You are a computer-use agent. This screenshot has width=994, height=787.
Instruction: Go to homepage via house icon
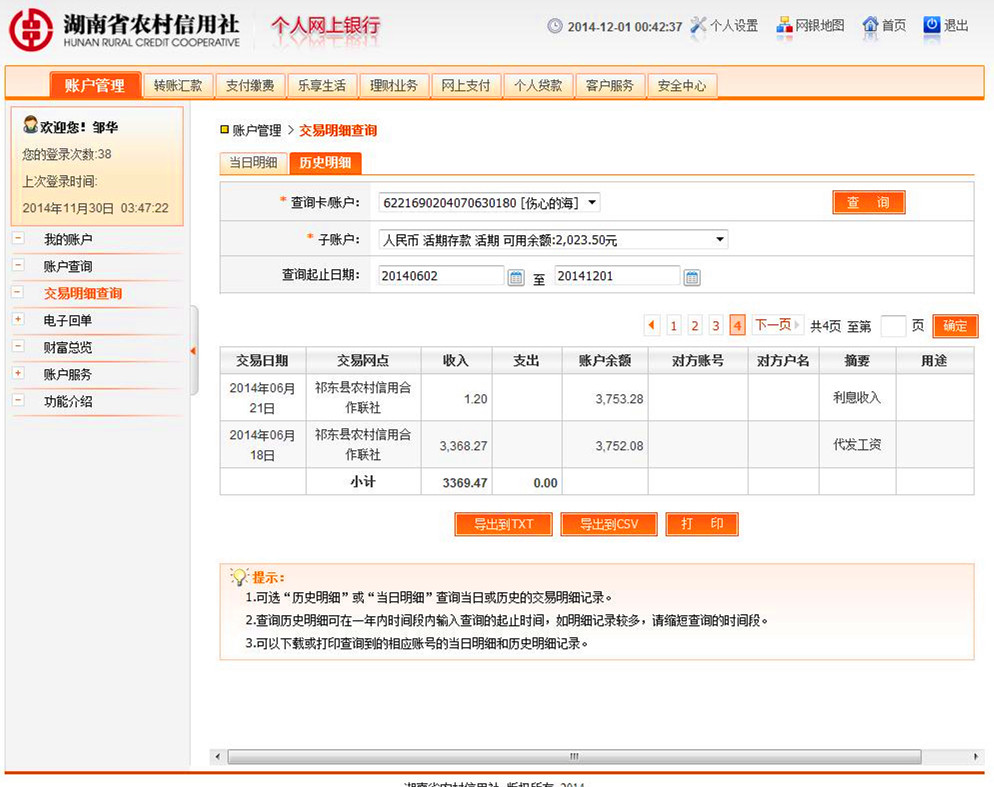[870, 26]
